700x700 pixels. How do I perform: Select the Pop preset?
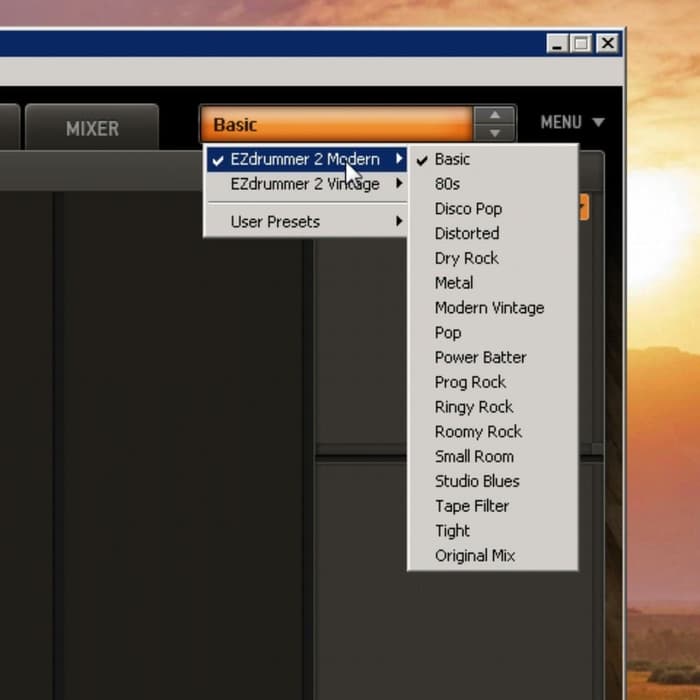coord(493,333)
